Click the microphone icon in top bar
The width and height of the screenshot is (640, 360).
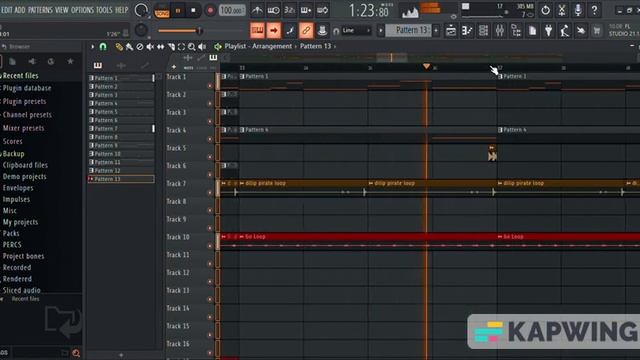[578, 10]
